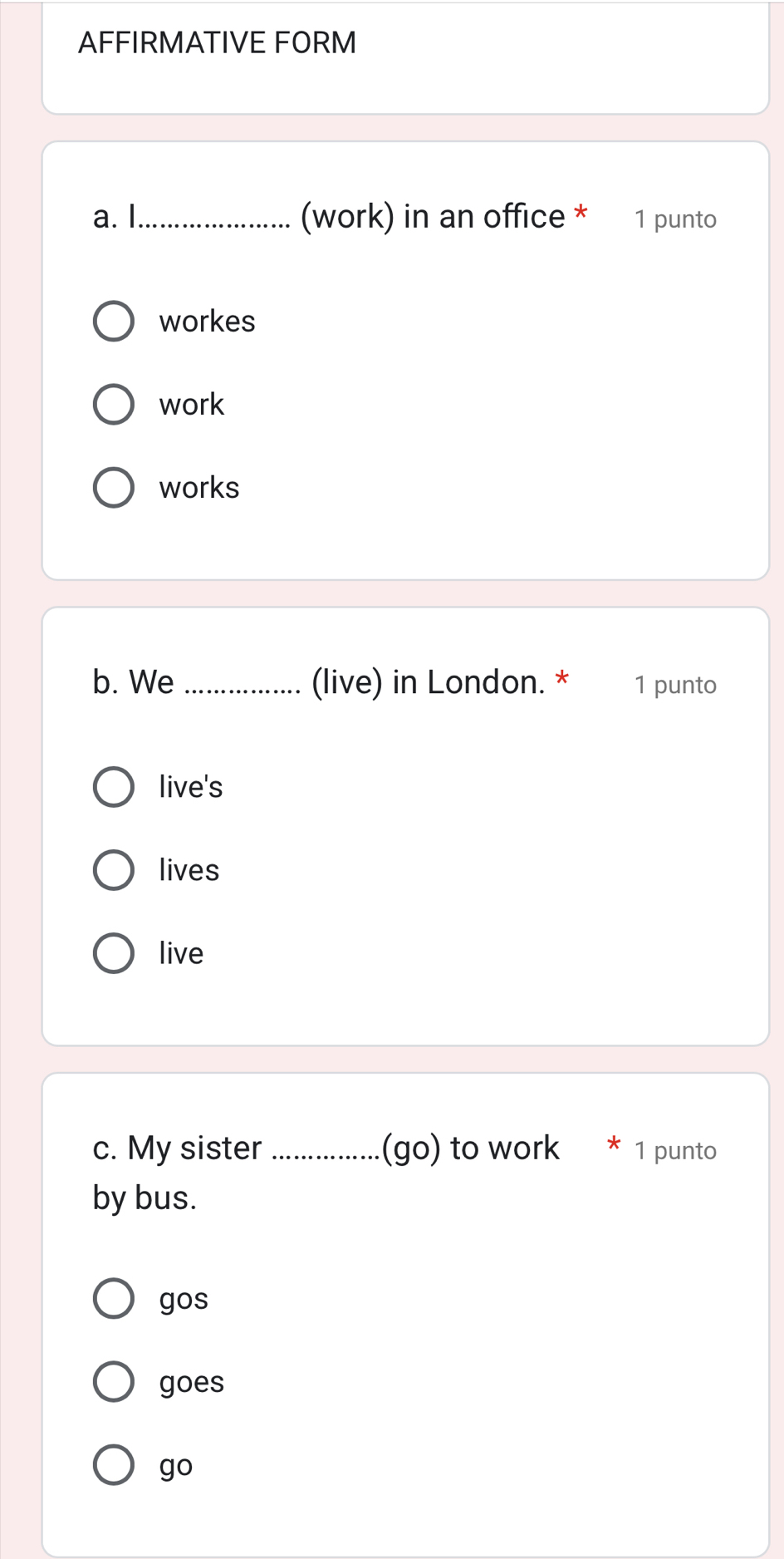Select the 'workes' radio button
Screen dimensions: 784x1559
(113, 322)
